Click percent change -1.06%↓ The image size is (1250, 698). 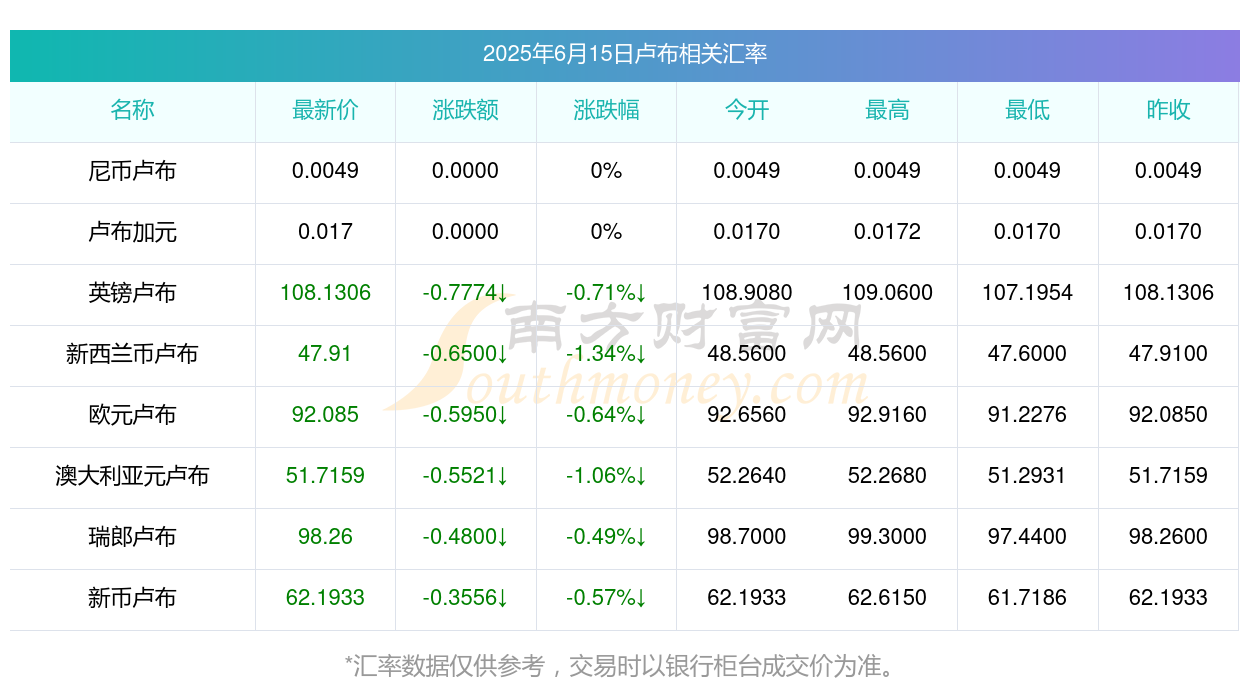(606, 476)
